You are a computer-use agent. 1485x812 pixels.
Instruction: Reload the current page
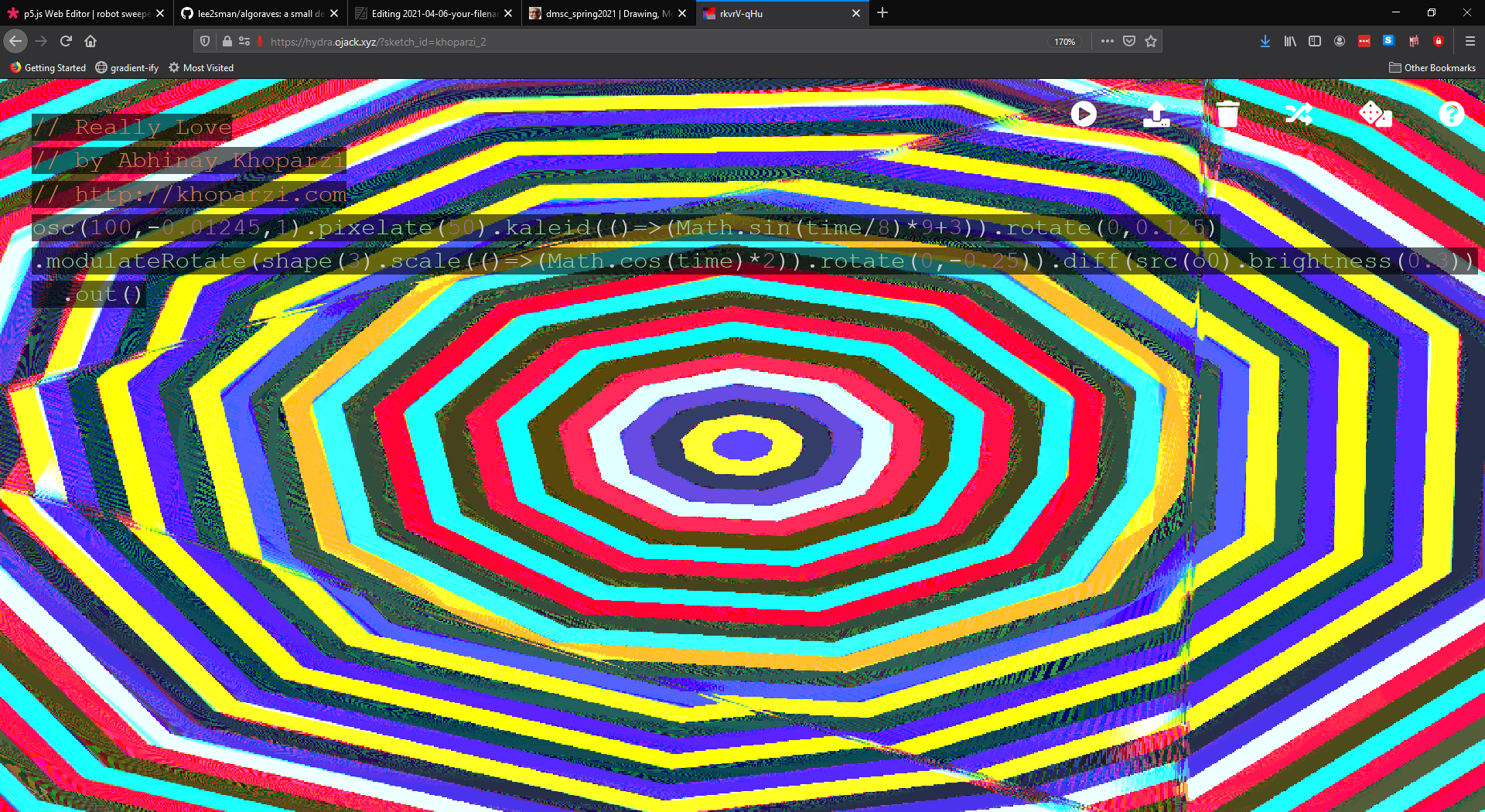coord(66,41)
